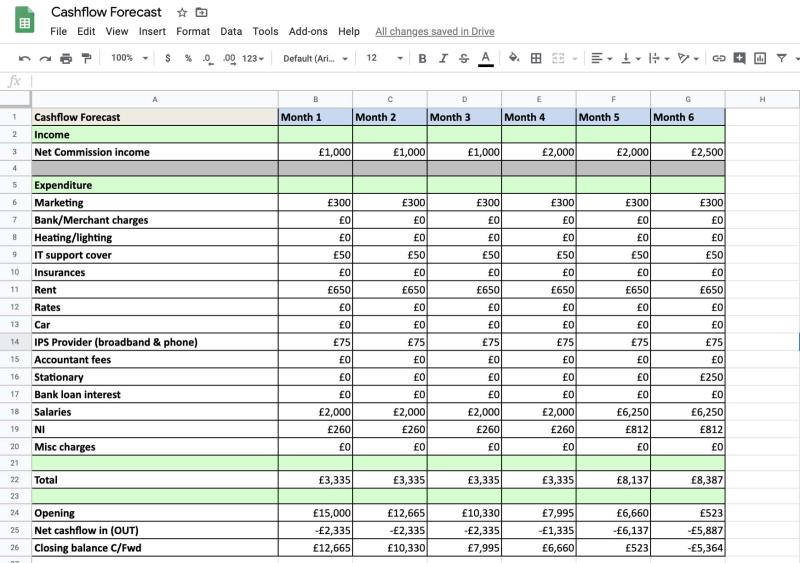Expand the merge cells dropdown arrow
The width and height of the screenshot is (800, 563).
click(574, 59)
